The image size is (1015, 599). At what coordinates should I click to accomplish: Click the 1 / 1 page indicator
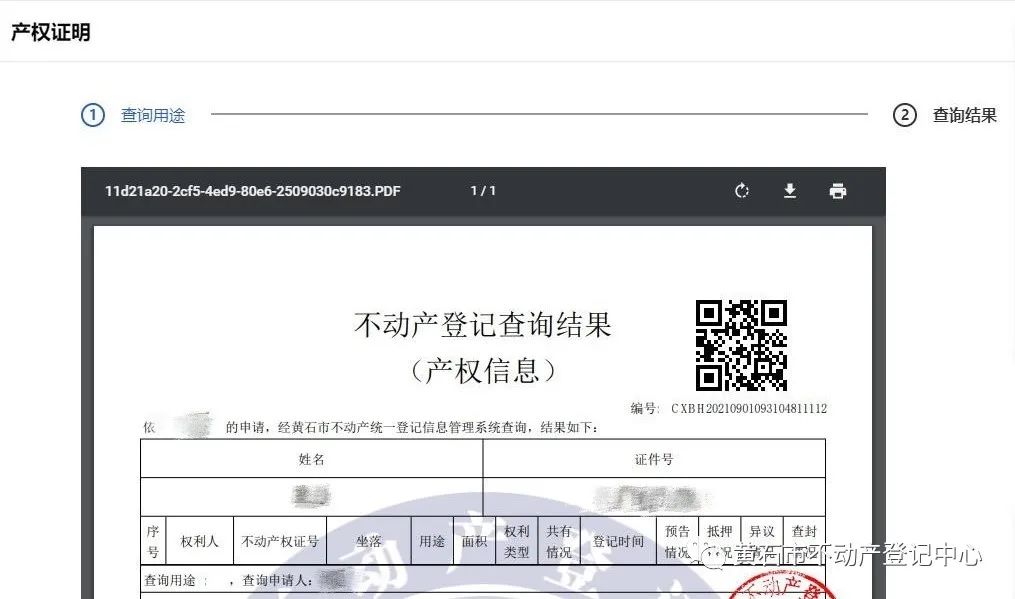(x=483, y=191)
